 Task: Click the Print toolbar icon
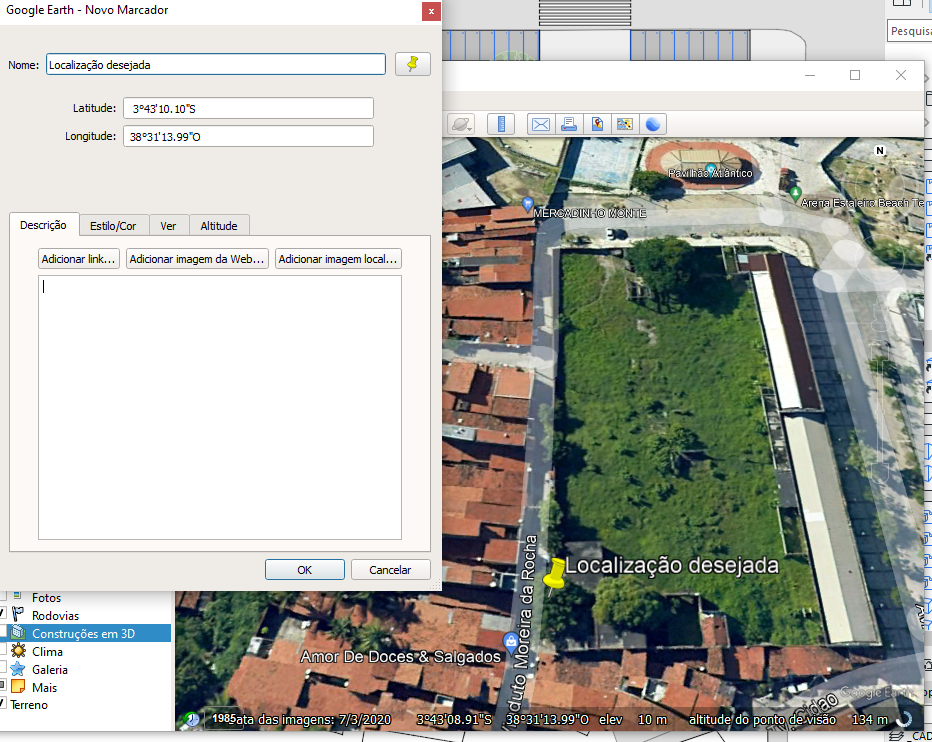569,124
